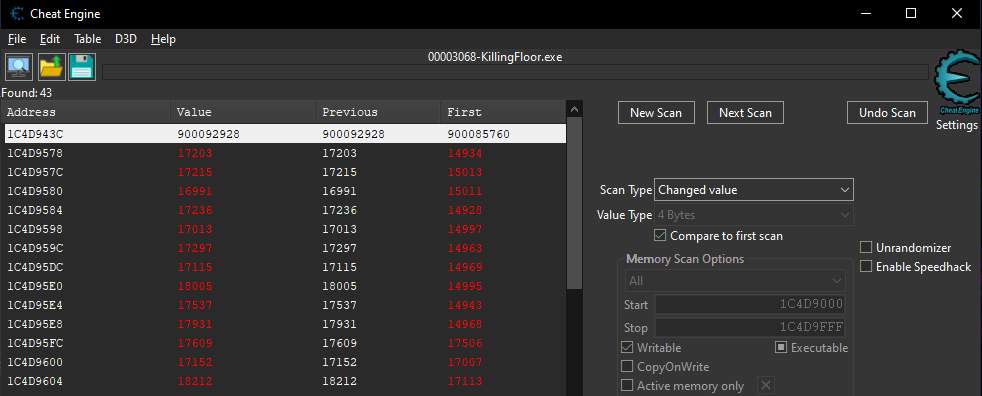This screenshot has width=982, height=396.
Task: Click the red value 18005
Action: 195,286
